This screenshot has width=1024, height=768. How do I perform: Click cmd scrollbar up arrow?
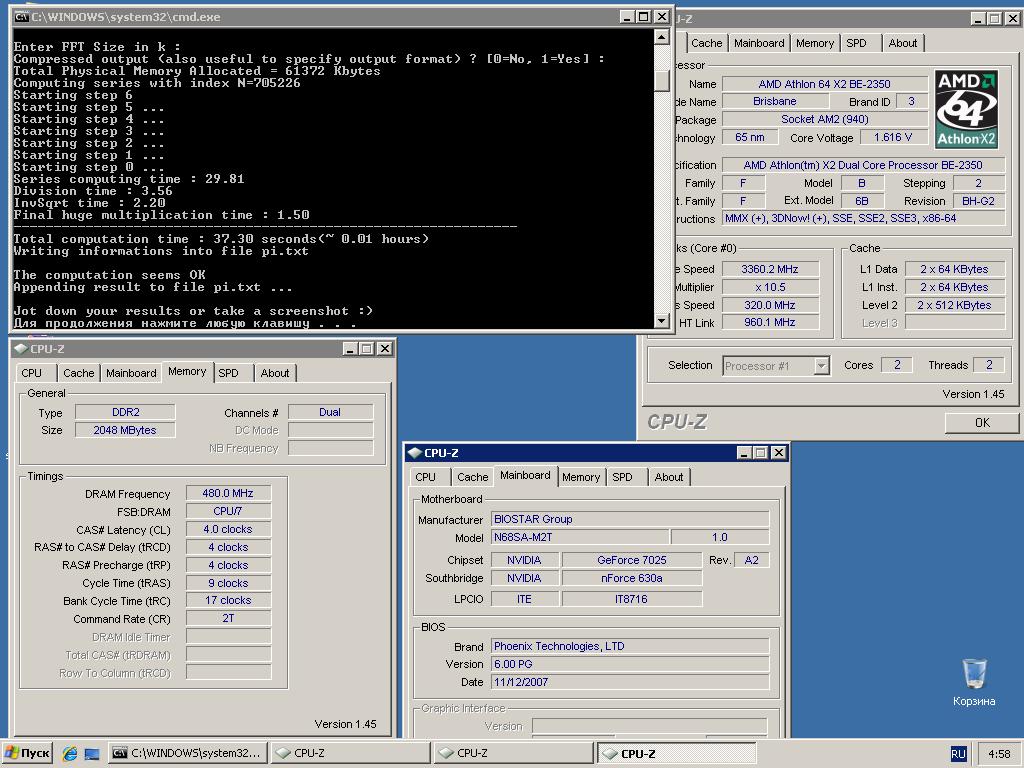tap(662, 37)
